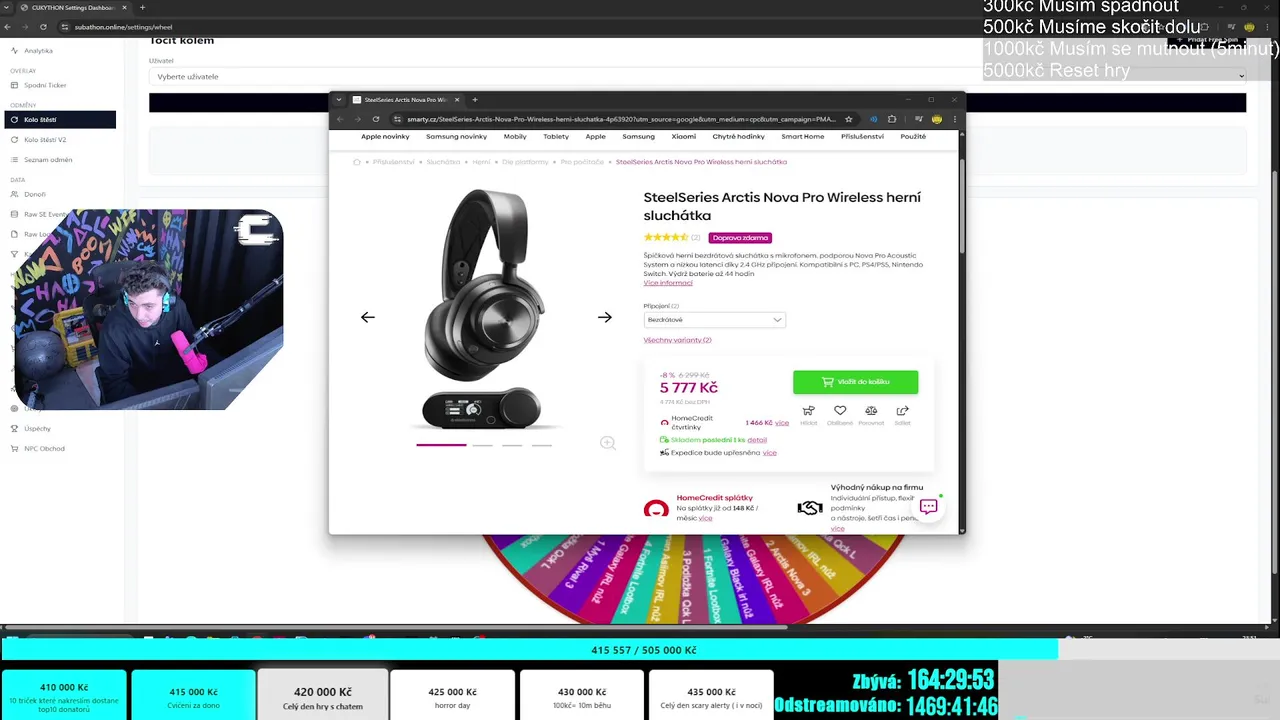
Task: Expand the Vyberte uživatele dropdown
Action: pyautogui.click(x=698, y=76)
